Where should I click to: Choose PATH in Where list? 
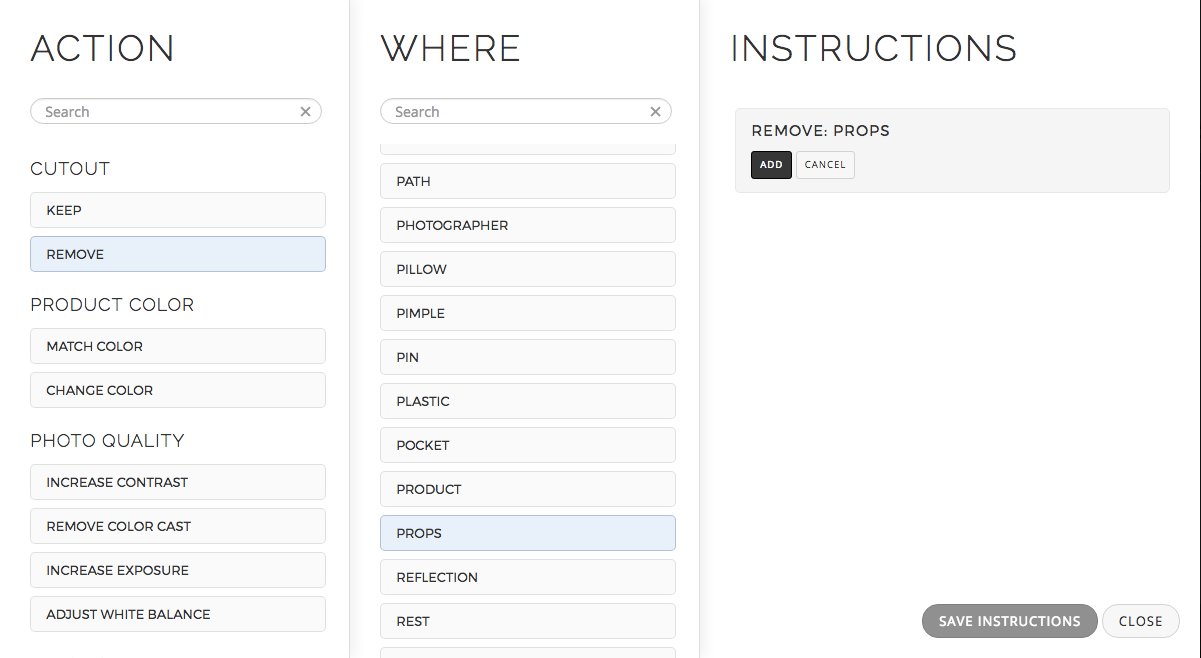point(528,181)
